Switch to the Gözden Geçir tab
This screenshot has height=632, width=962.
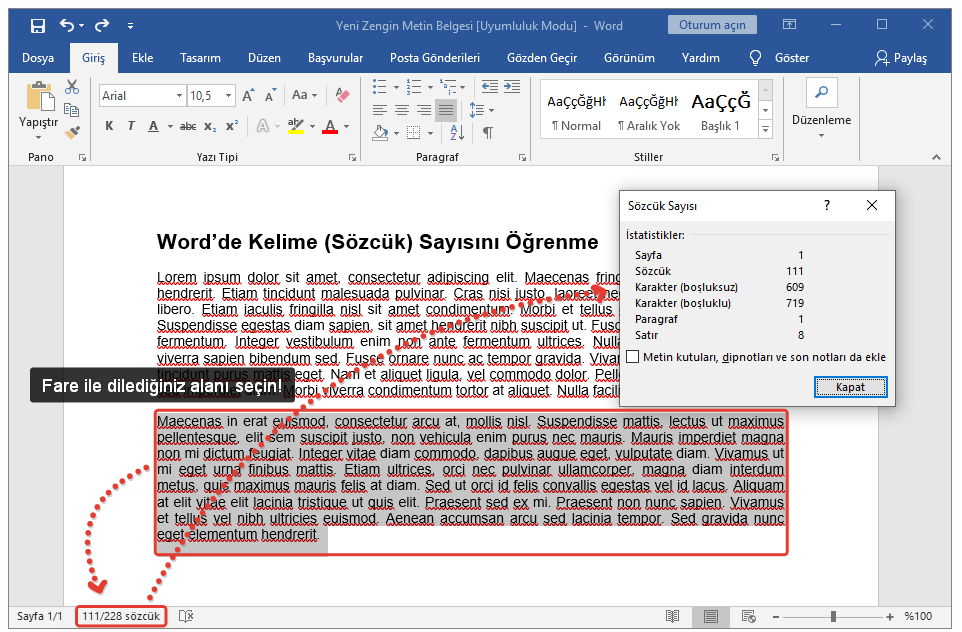pos(542,58)
